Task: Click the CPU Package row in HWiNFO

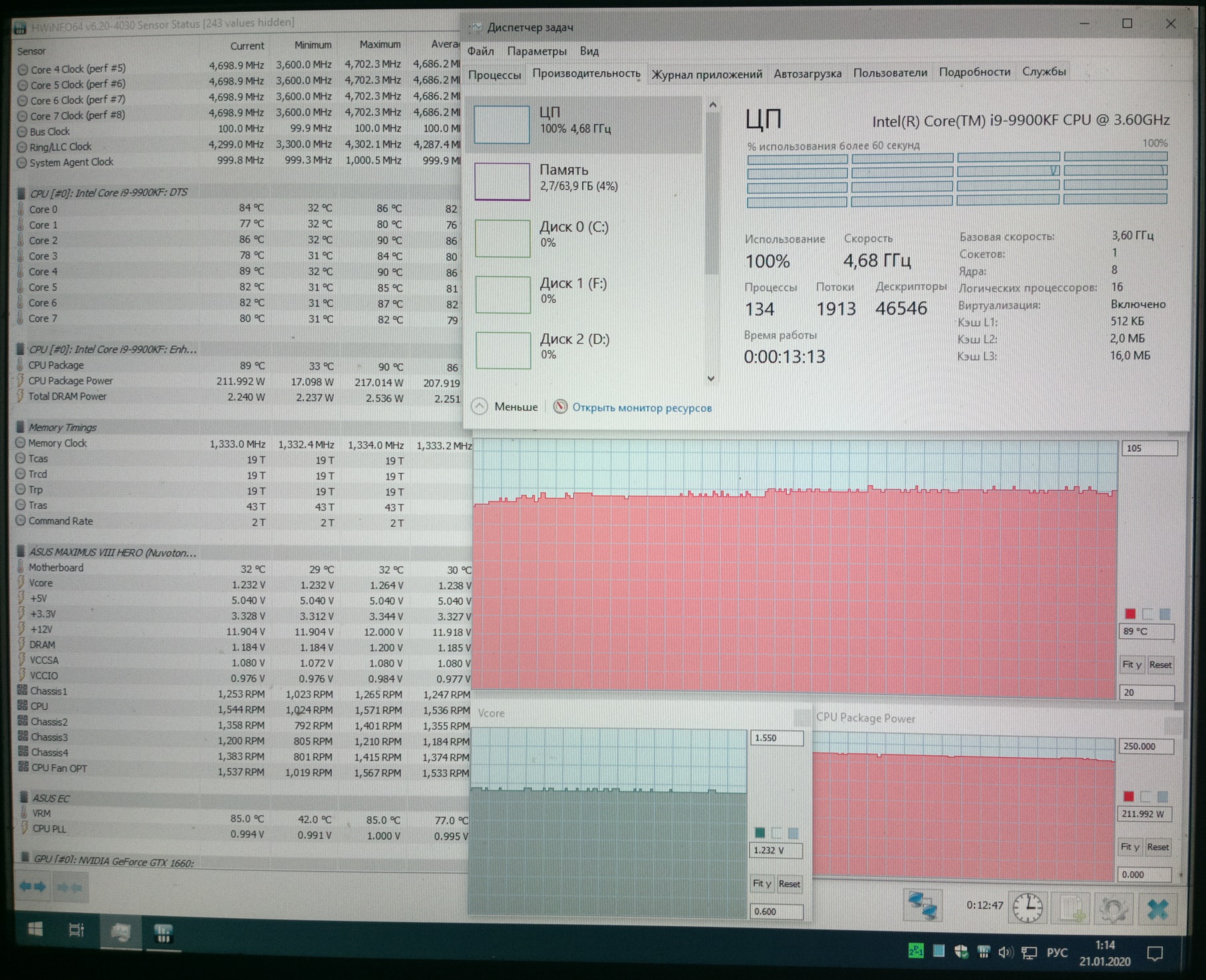Action: (238, 365)
